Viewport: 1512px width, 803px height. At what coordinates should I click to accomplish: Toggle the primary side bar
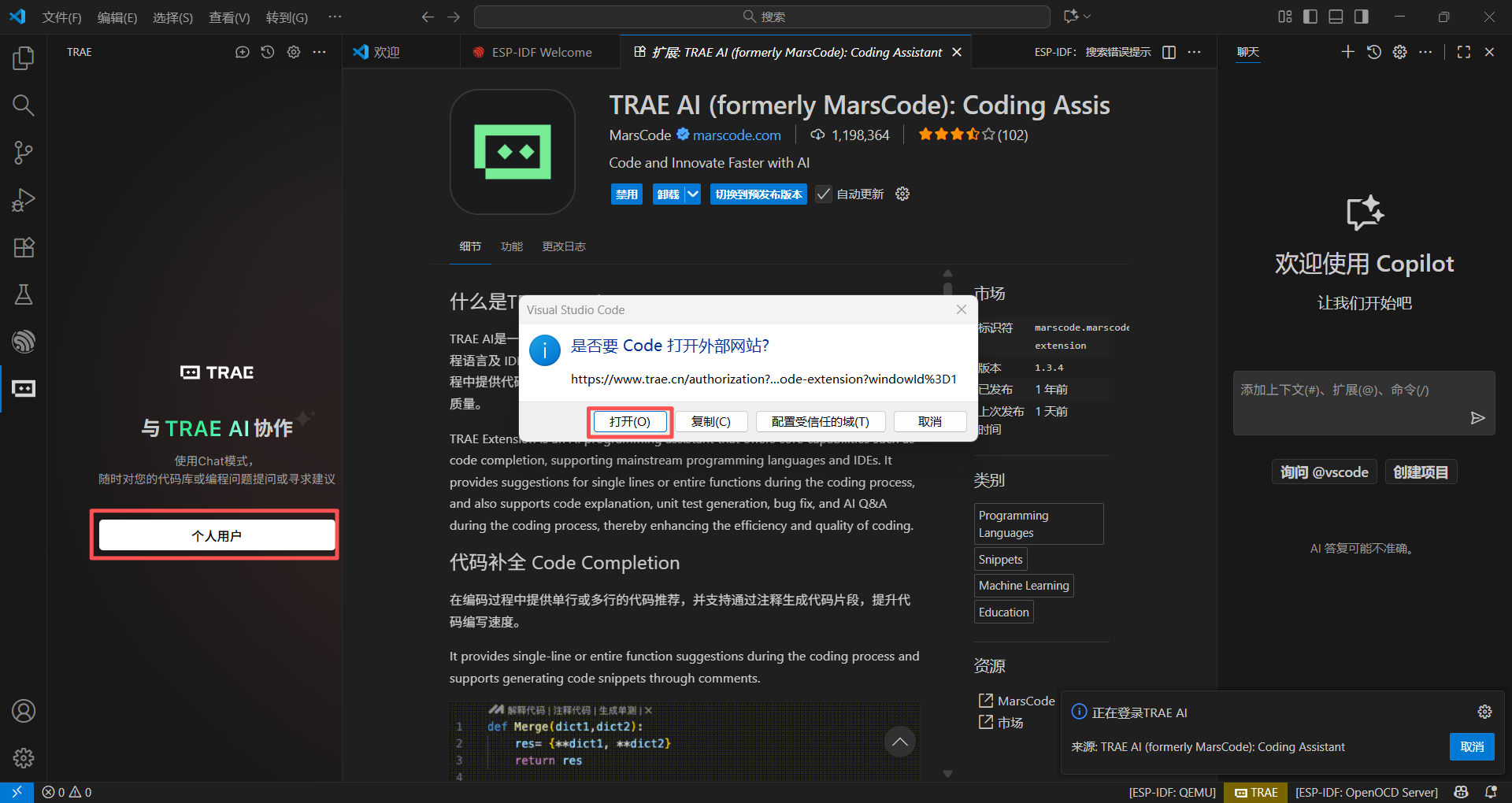click(x=1310, y=17)
